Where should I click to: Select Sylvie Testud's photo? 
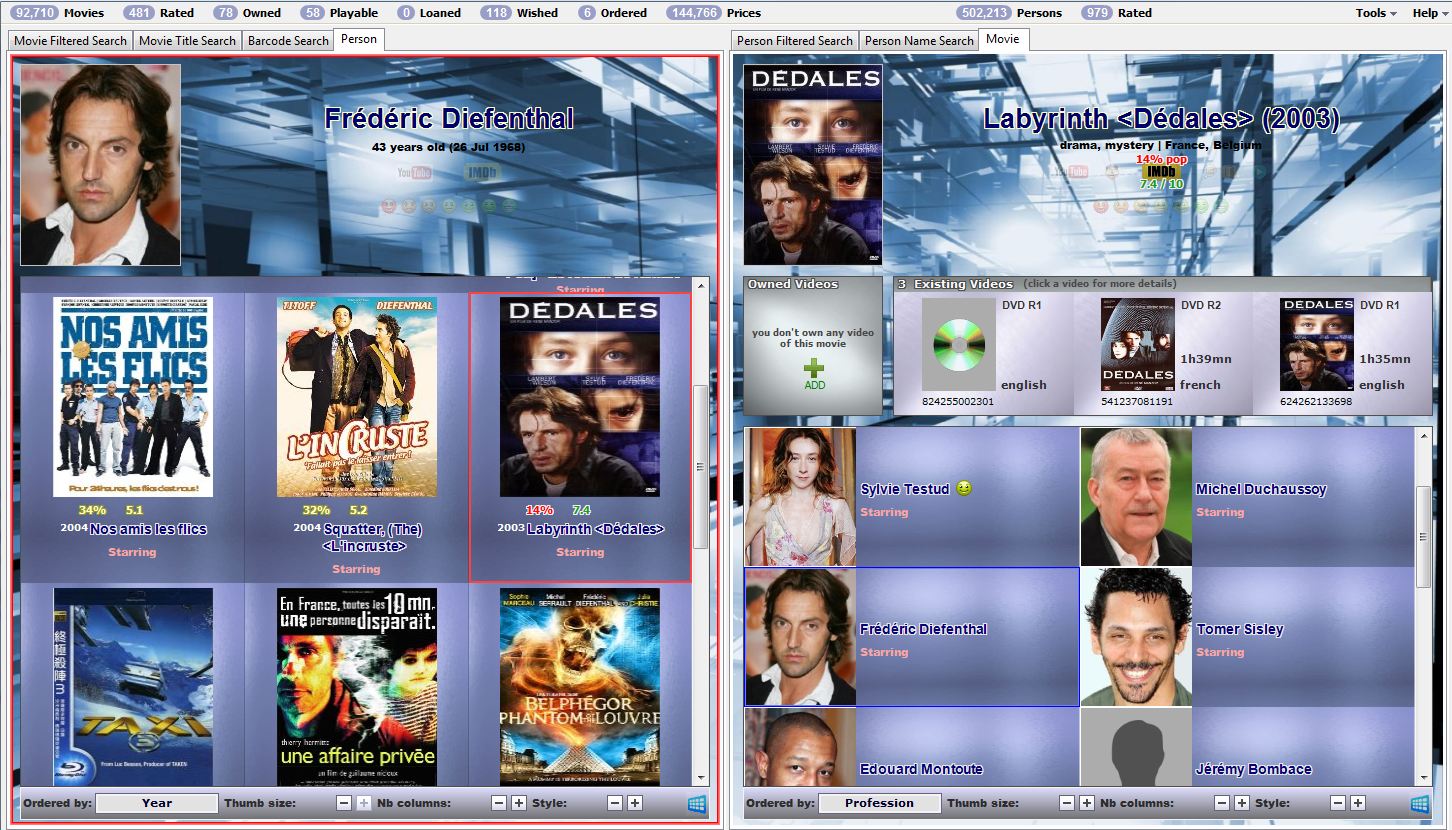click(800, 497)
